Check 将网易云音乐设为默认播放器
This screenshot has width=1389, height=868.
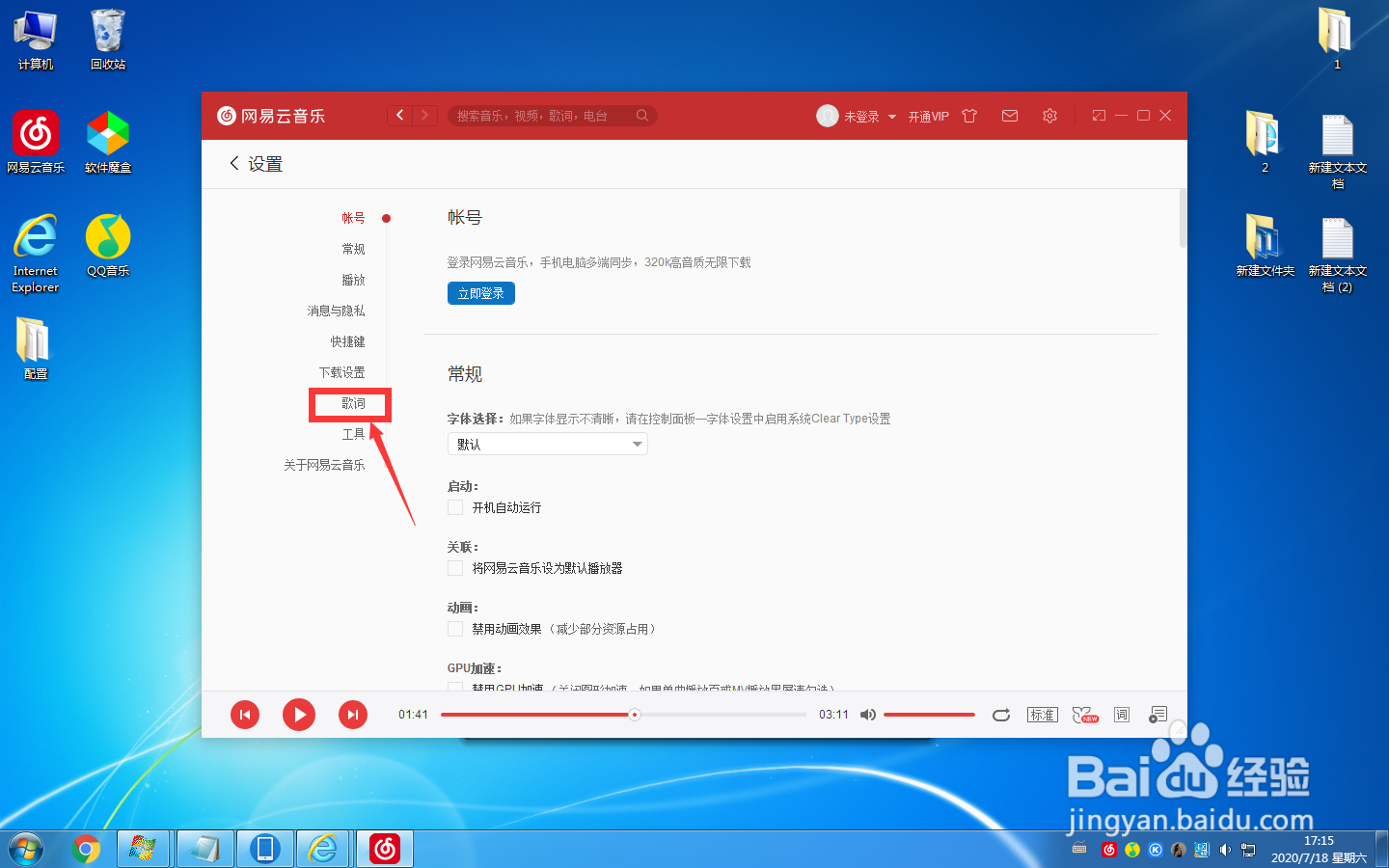(454, 568)
